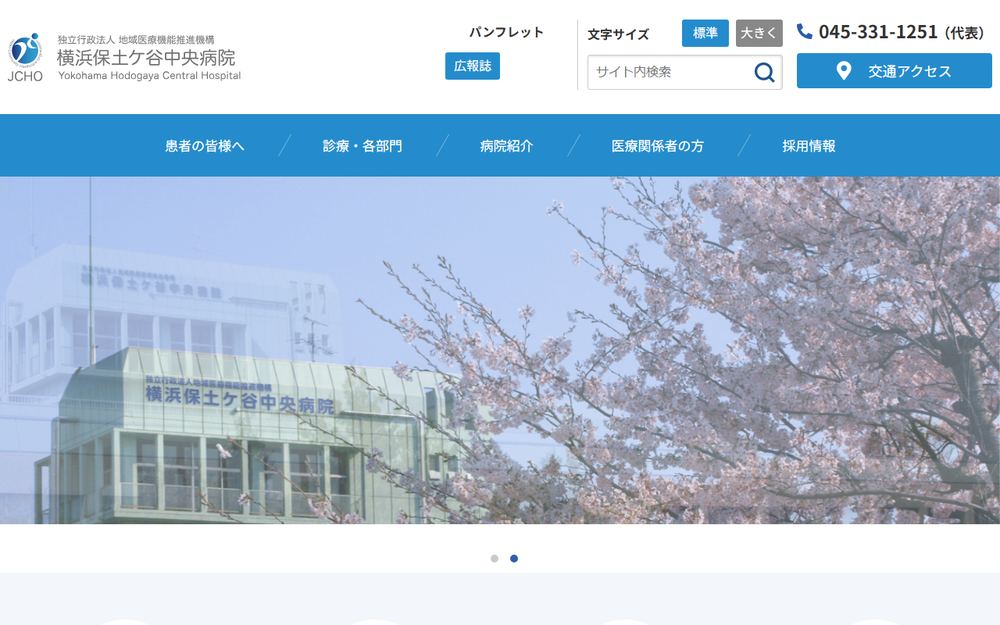Open the 広報誌 link
Viewport: 1000px width, 625px height.
(x=473, y=66)
